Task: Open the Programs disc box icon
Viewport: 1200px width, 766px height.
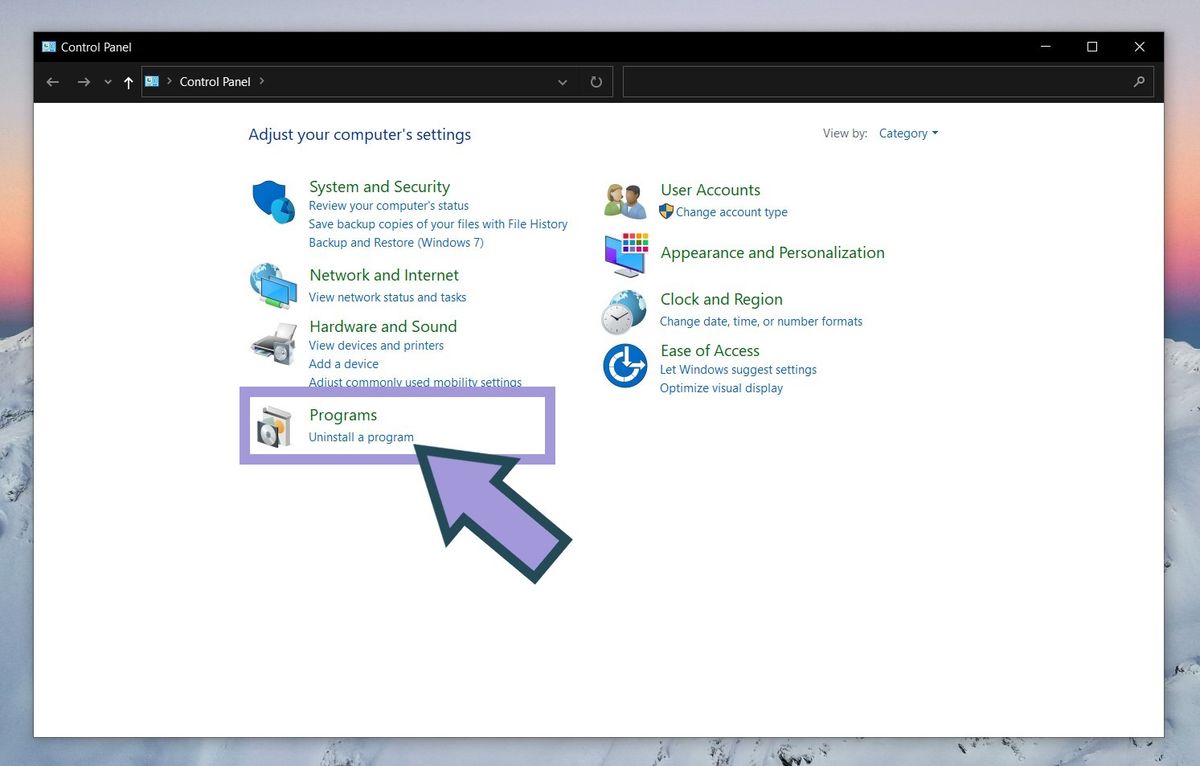Action: coord(273,426)
